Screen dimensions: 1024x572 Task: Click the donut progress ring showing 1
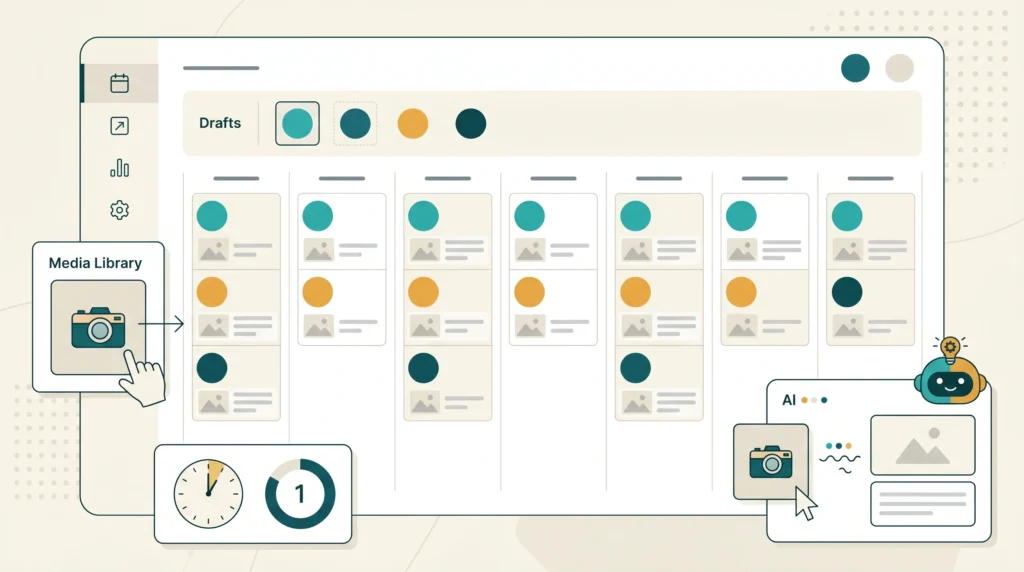(300, 494)
